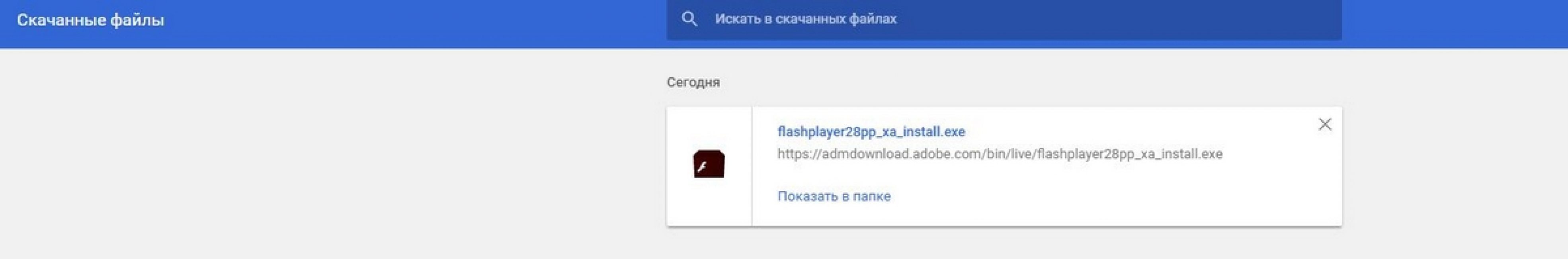Click the 'Сегодня' date heading
The width and height of the screenshot is (1568, 259).
tap(693, 82)
